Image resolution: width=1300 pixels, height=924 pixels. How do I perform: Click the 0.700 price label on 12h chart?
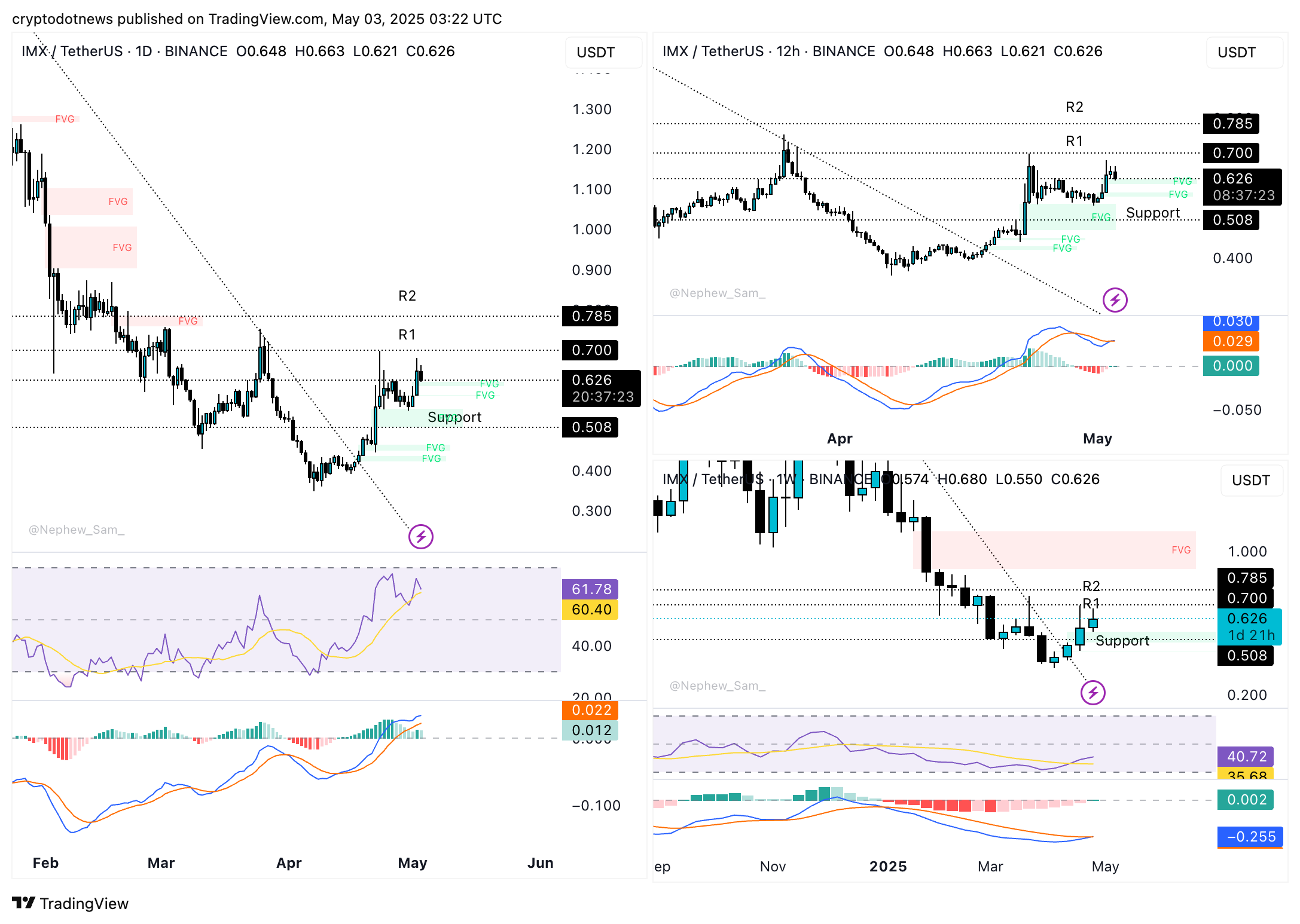coord(1232,153)
